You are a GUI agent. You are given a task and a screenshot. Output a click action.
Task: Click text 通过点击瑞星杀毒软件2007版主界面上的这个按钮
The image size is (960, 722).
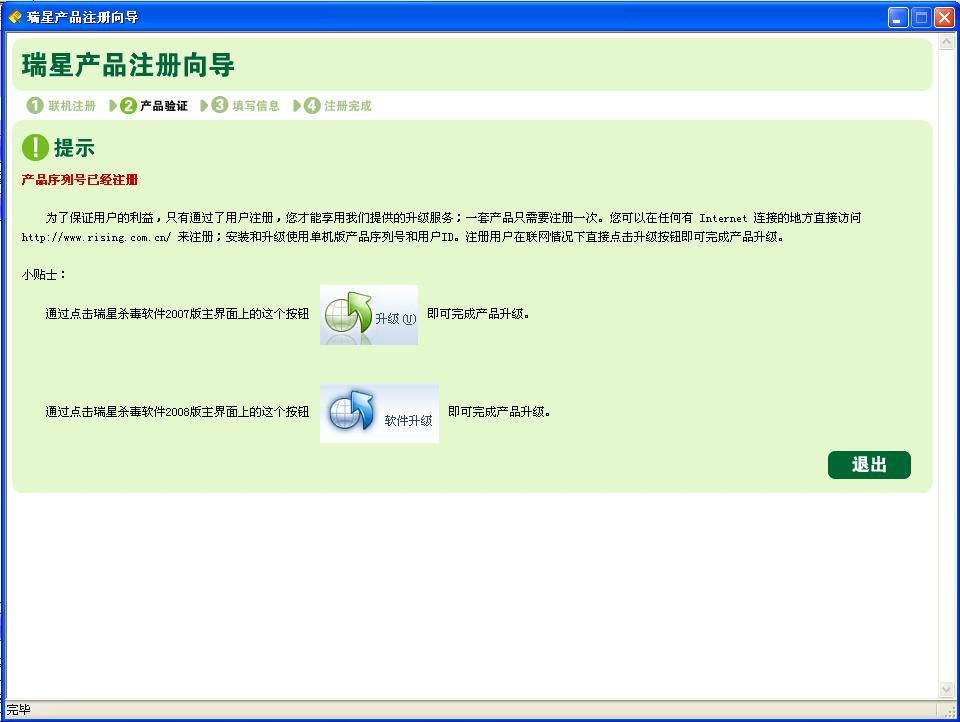tap(177, 314)
